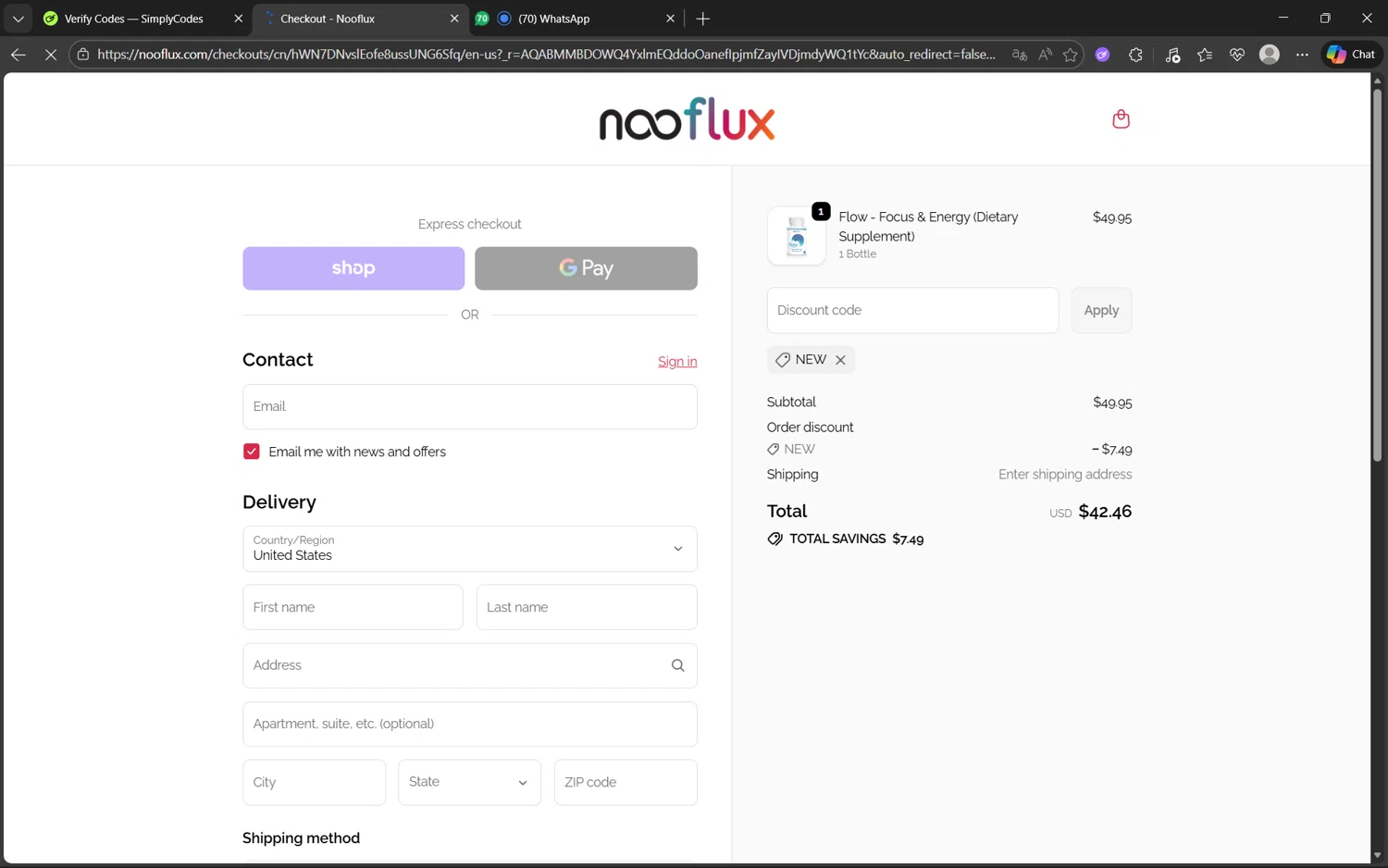Screen dimensions: 1388x868
Task: Focus the Address input field
Action: [x=470, y=665]
